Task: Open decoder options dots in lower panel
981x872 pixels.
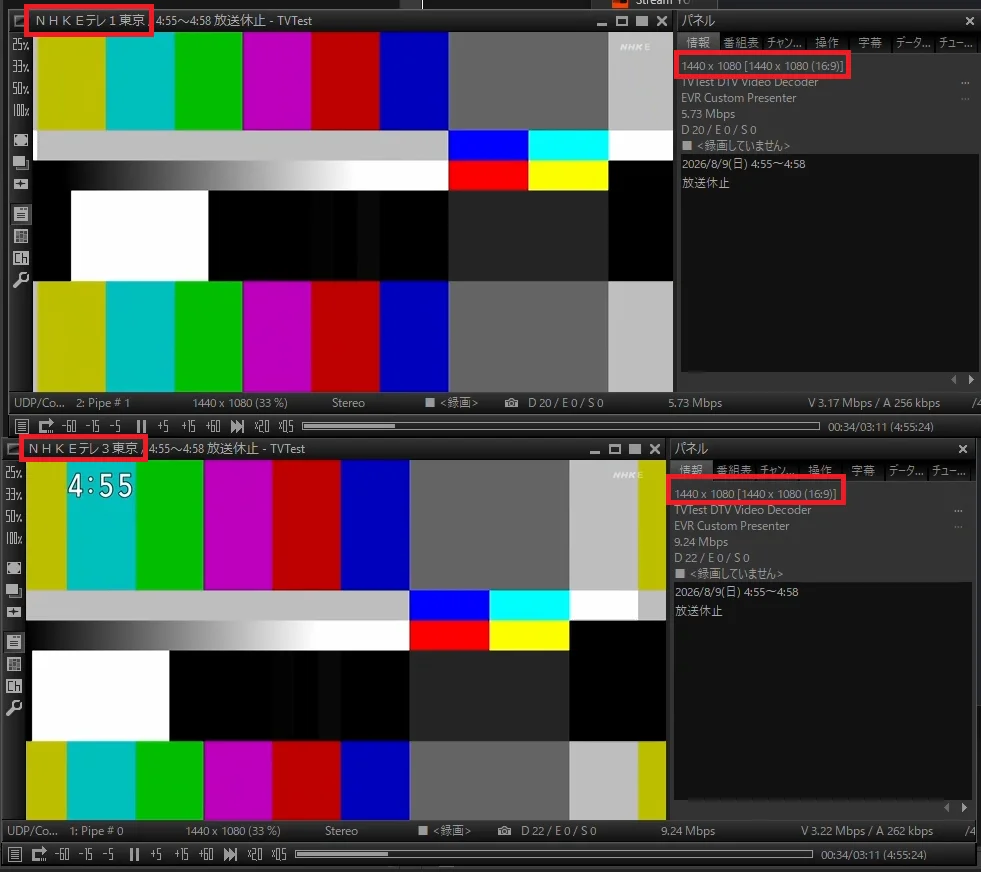Action: (958, 510)
